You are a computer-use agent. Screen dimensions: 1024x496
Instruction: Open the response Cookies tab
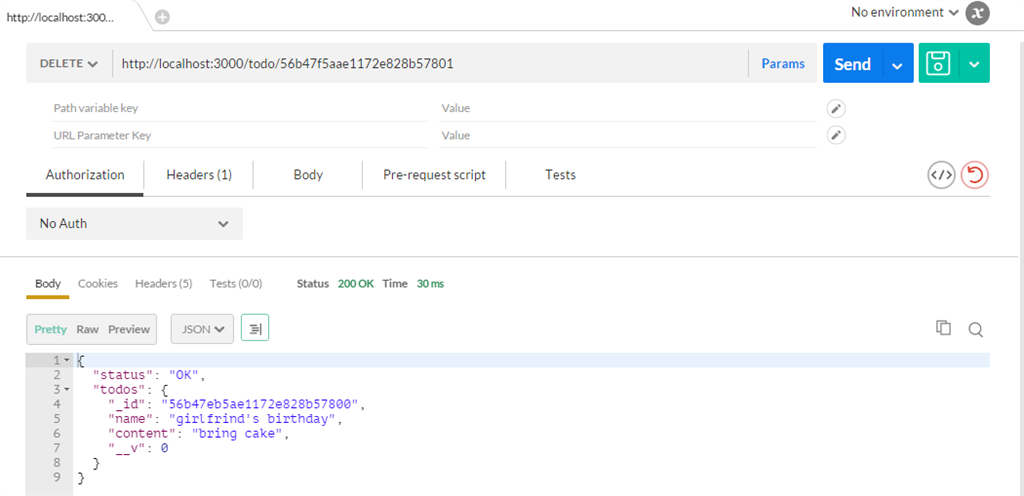(x=98, y=284)
